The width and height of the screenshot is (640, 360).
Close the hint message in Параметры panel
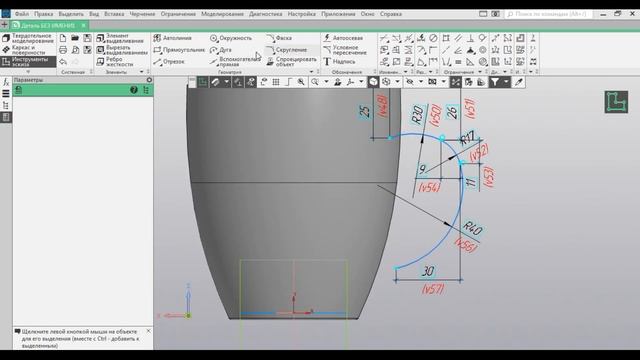[x=148, y=331]
